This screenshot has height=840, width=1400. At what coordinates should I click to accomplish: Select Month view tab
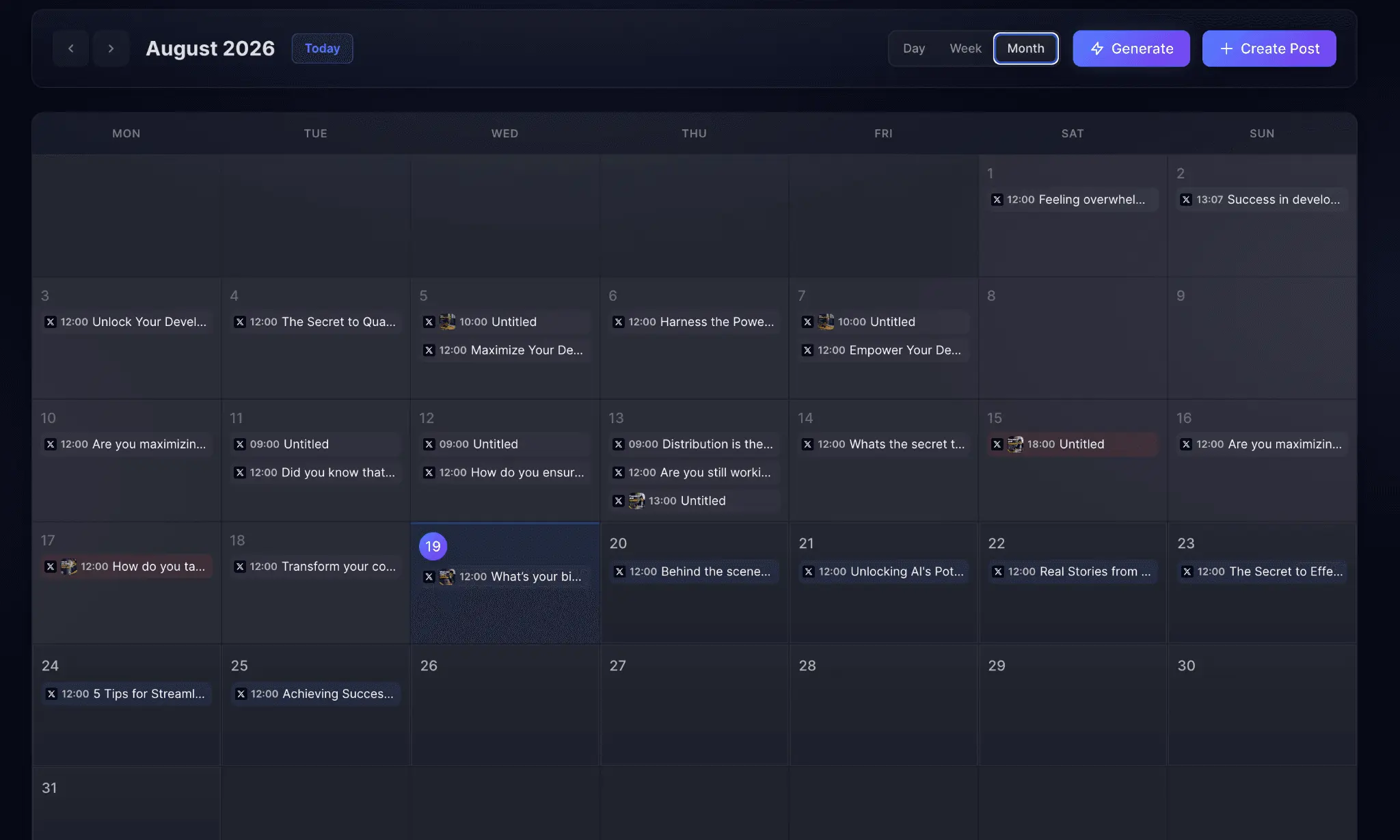coord(1025,49)
